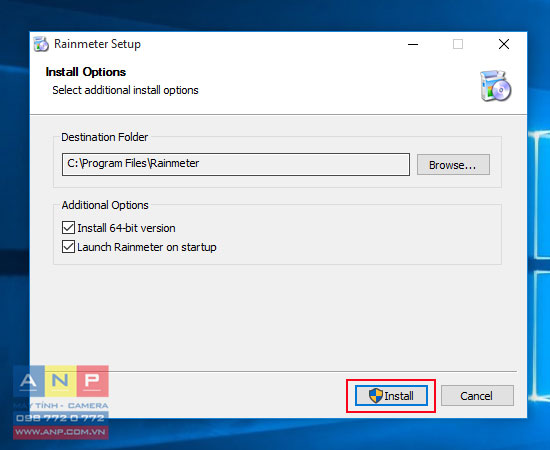Click the Additional Options group label

point(105,205)
